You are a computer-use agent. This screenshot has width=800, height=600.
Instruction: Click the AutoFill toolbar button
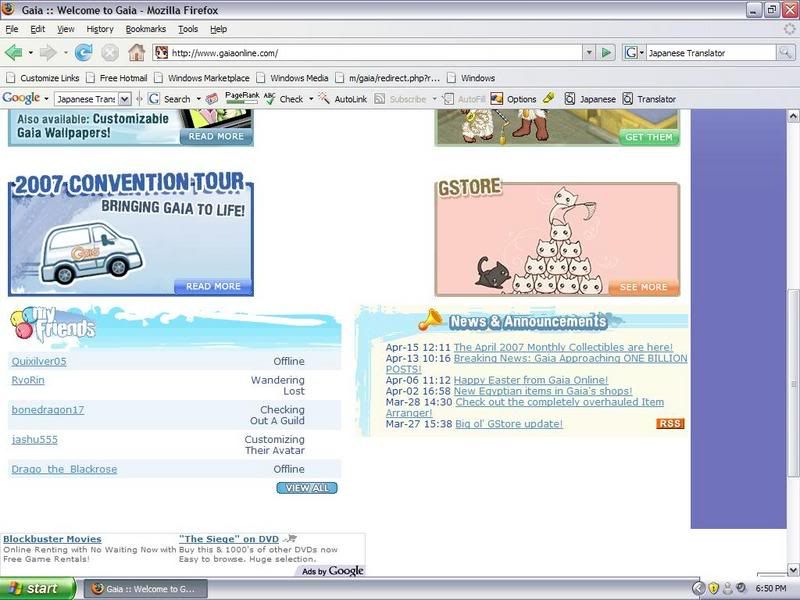(x=464, y=99)
